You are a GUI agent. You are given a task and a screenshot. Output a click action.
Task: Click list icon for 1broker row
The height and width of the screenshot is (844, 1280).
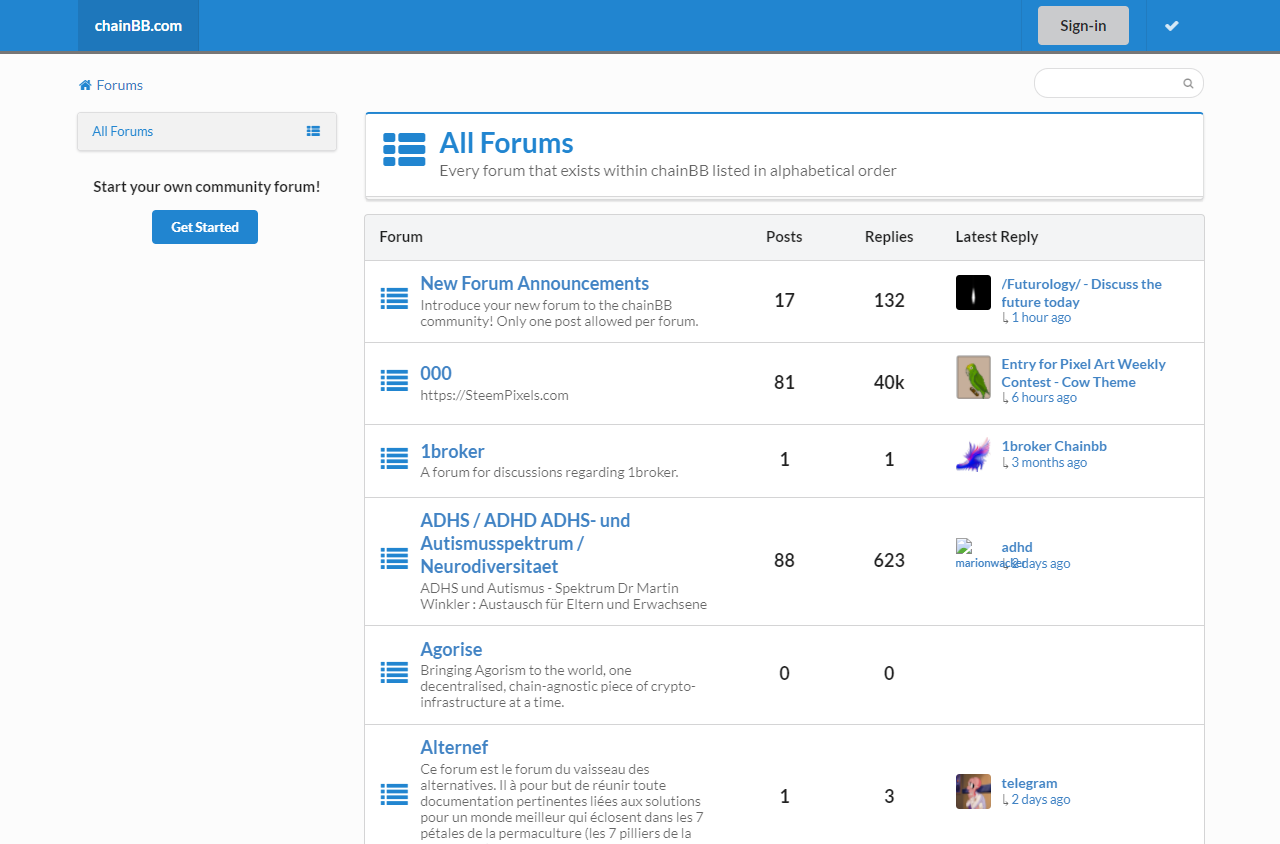click(395, 458)
